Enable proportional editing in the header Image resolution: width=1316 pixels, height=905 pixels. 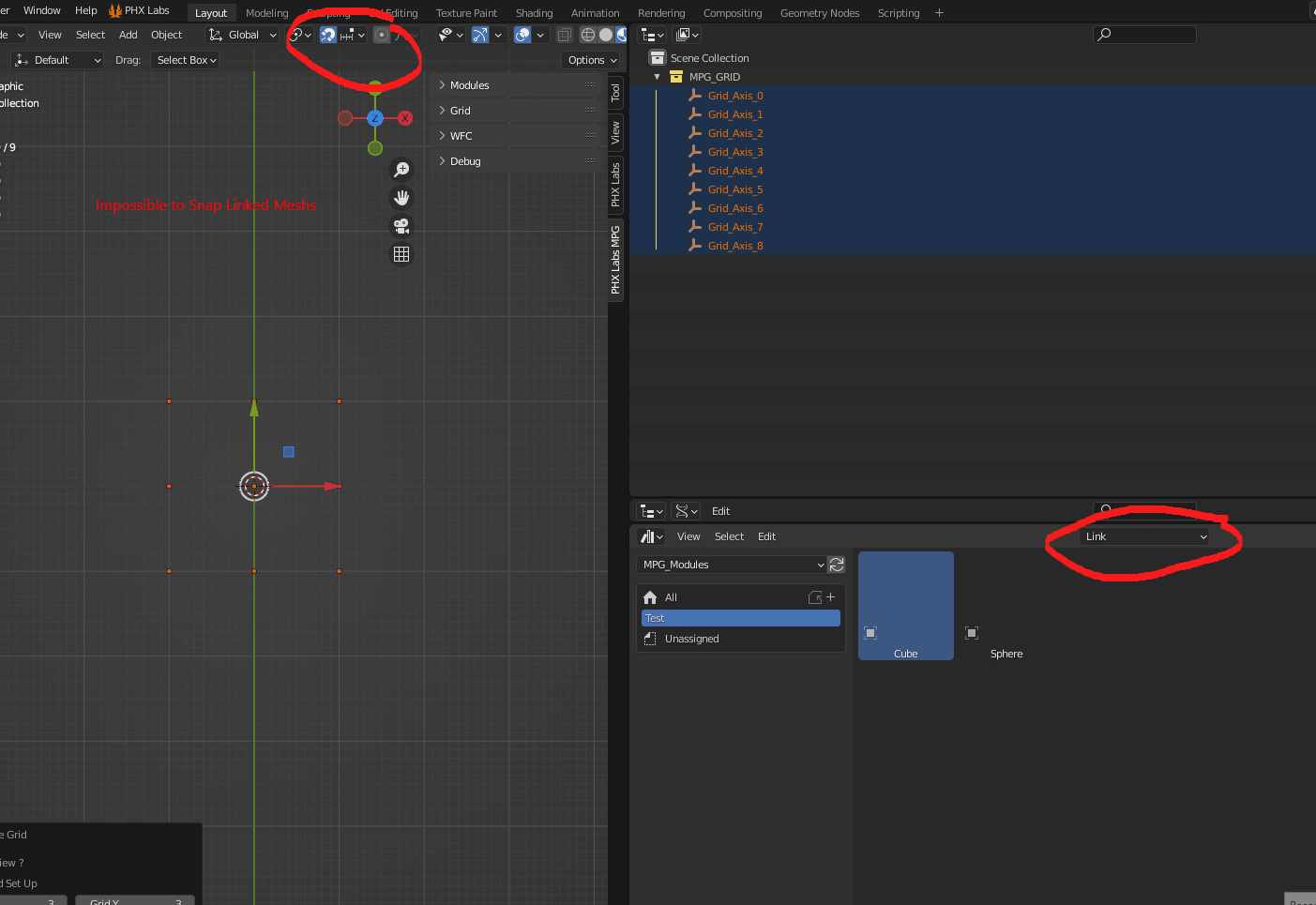383,35
